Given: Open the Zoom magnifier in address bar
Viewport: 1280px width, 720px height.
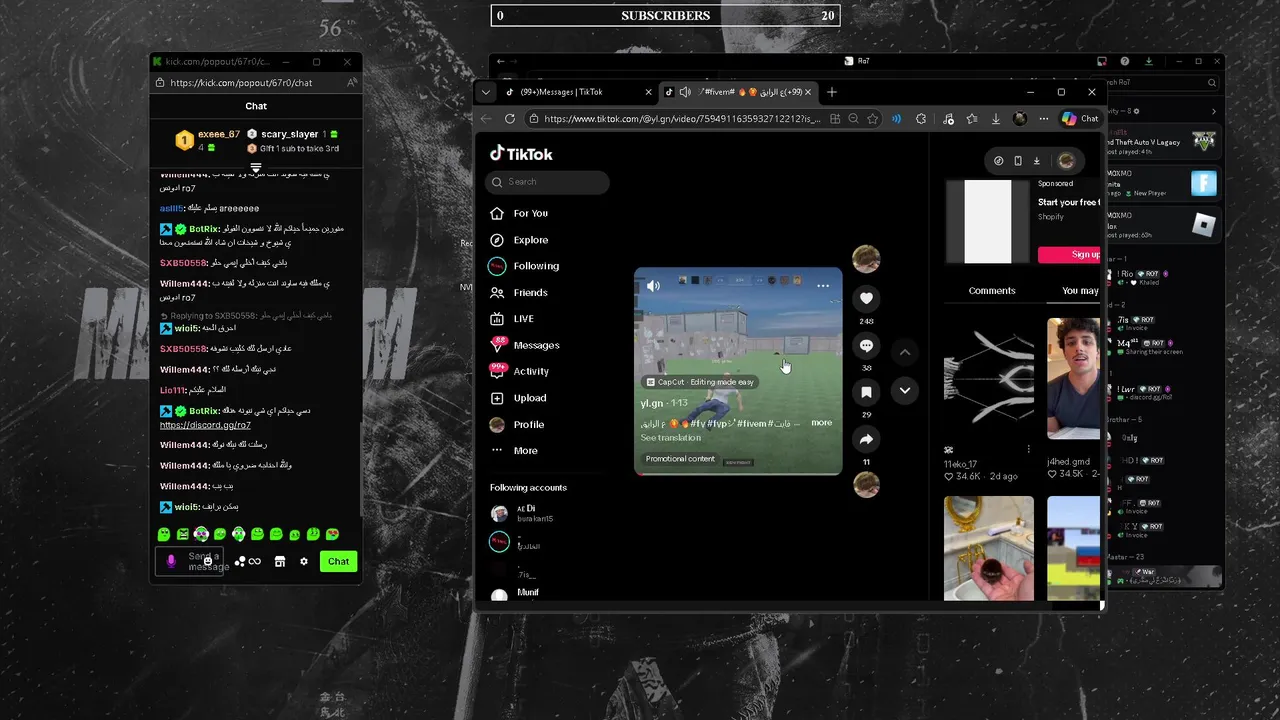Looking at the screenshot, I should pos(853,119).
